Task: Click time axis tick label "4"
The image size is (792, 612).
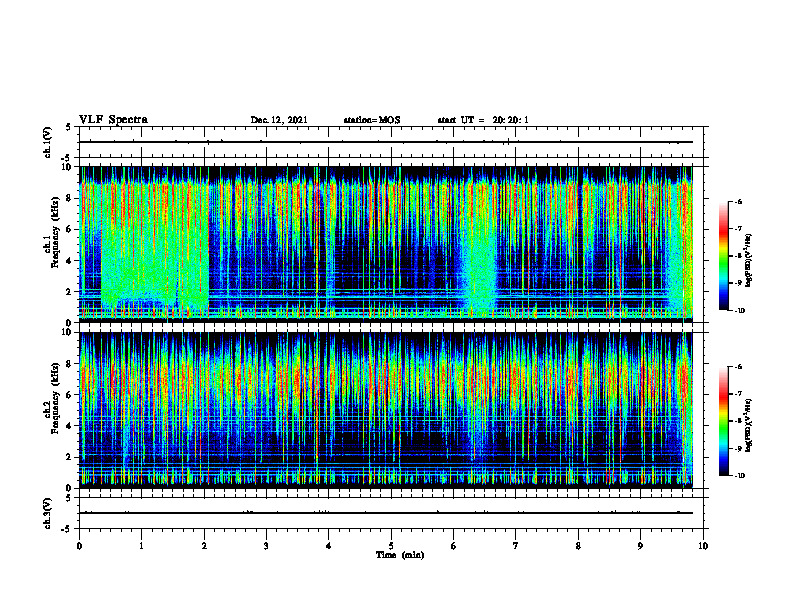Action: pos(329,546)
